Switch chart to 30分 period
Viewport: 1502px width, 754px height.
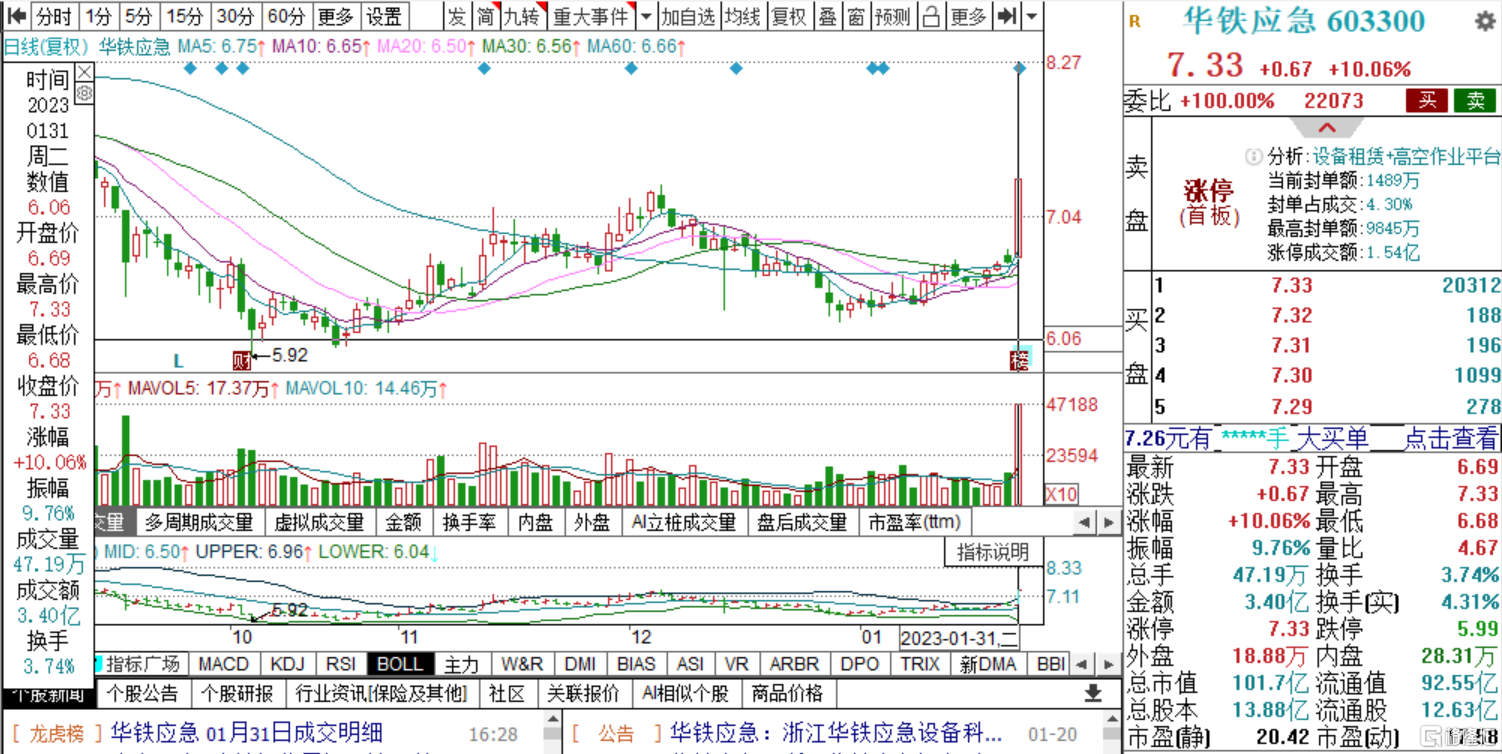236,16
